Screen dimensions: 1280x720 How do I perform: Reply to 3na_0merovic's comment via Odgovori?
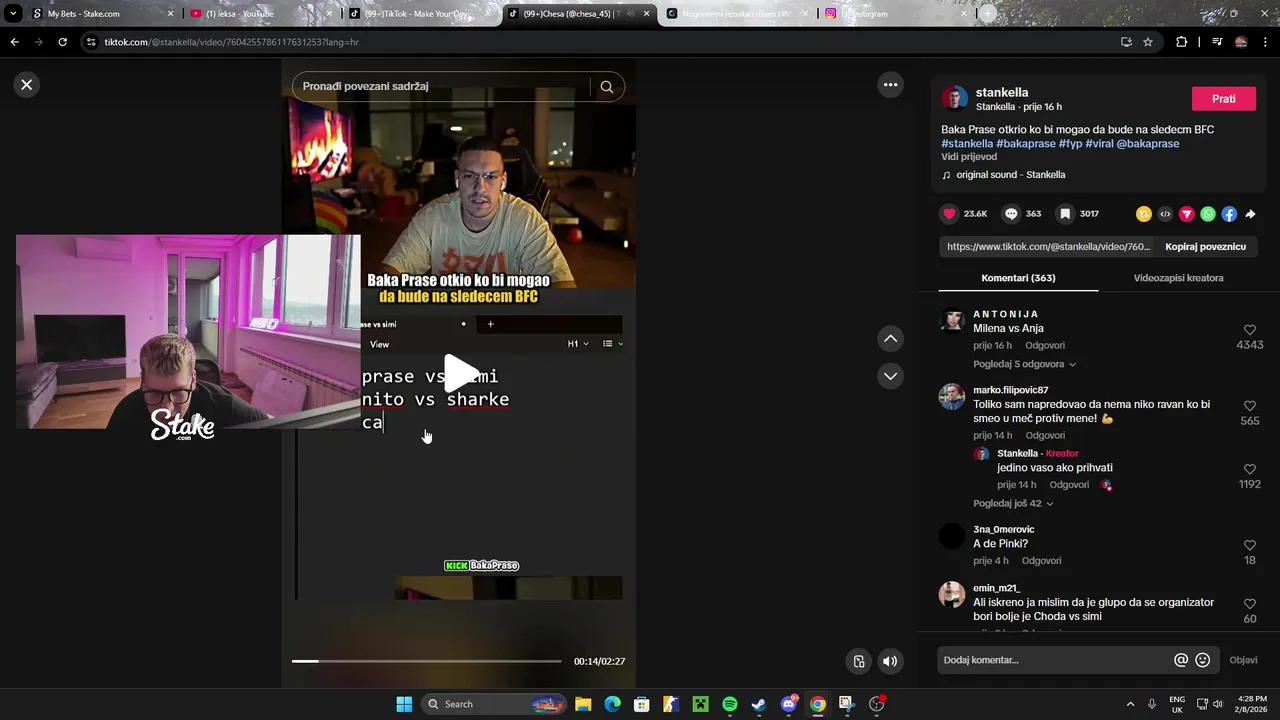click(x=1041, y=561)
